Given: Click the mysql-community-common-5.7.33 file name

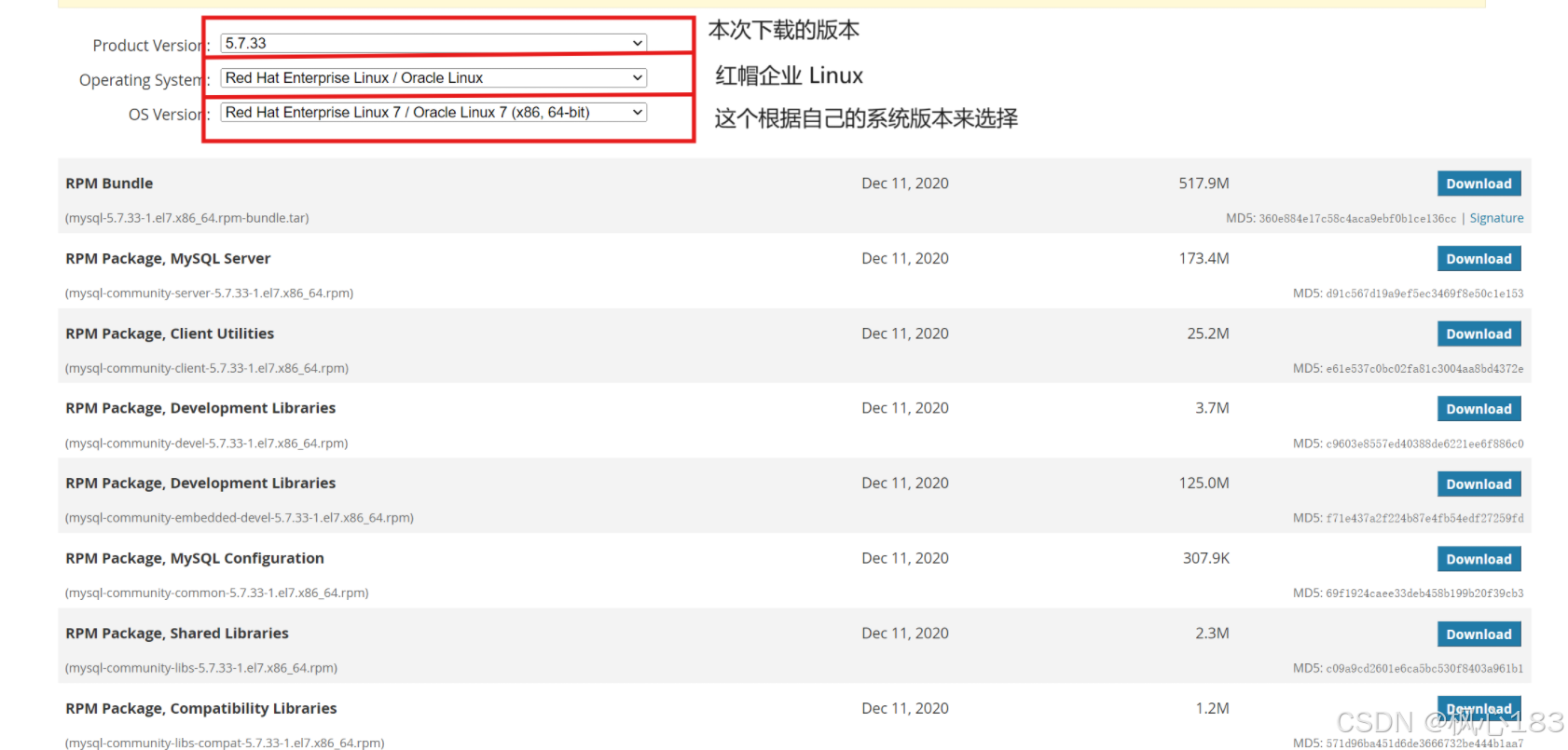Looking at the screenshot, I should pyautogui.click(x=216, y=593).
